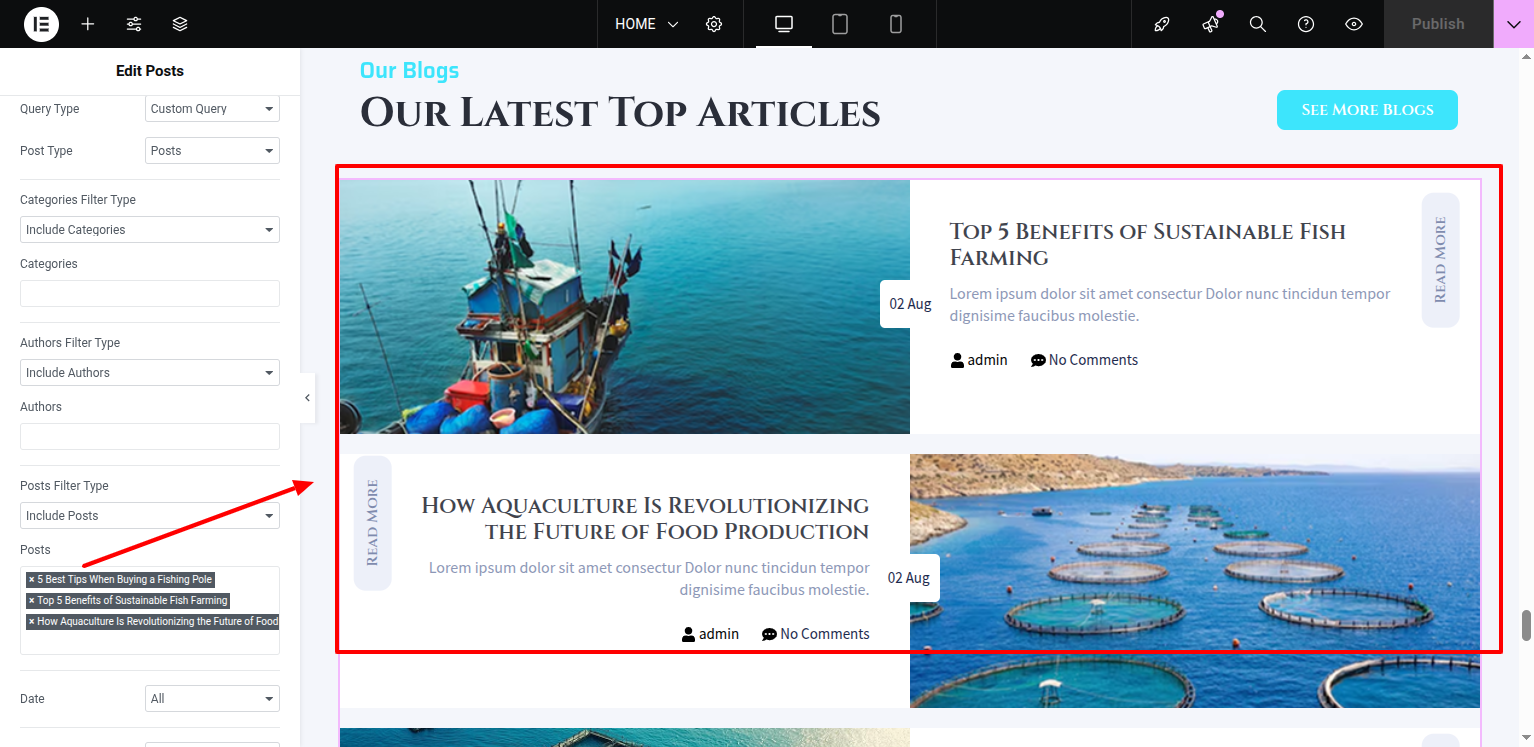The width and height of the screenshot is (1534, 747).
Task: Remove '5 Best Tips' post tag
Action: click(x=31, y=580)
